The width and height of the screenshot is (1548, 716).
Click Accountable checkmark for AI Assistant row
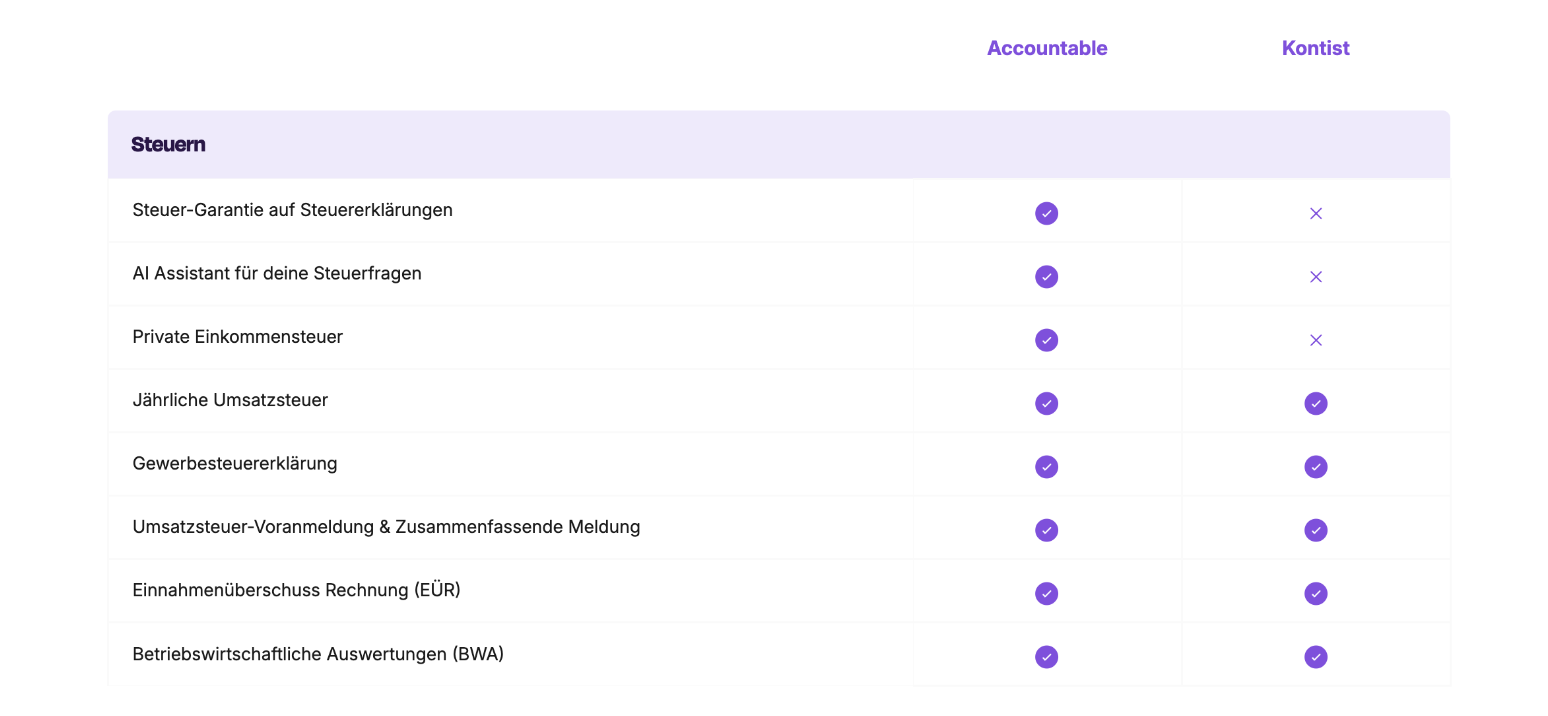[x=1046, y=277]
